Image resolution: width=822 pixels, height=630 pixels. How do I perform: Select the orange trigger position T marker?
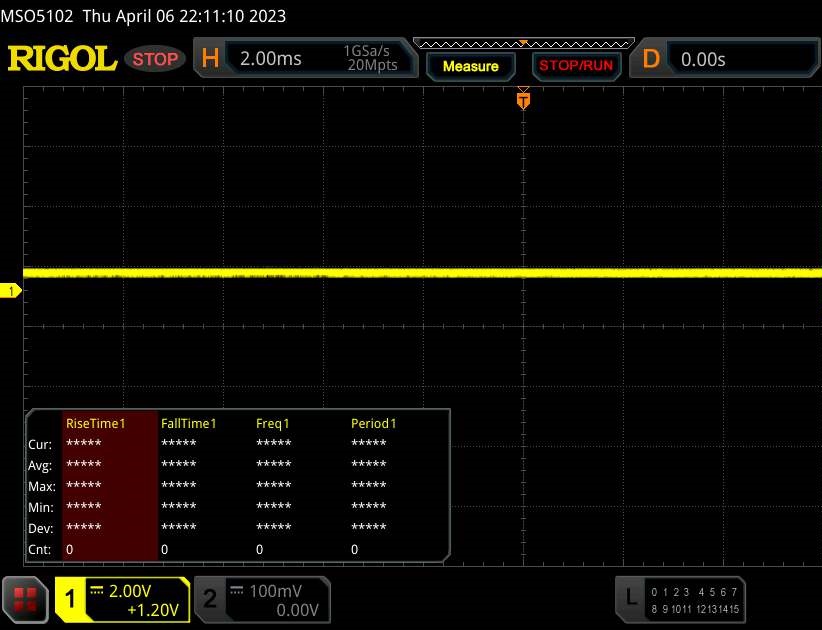click(x=522, y=100)
